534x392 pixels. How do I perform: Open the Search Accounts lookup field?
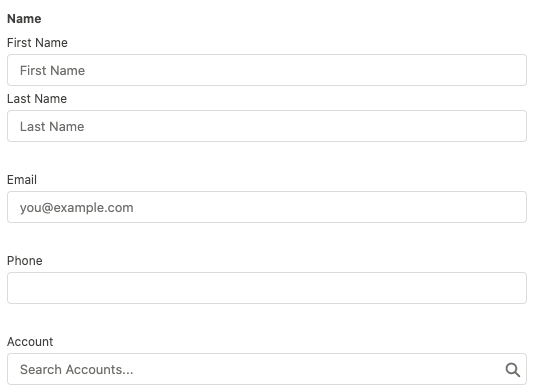pyautogui.click(x=267, y=369)
